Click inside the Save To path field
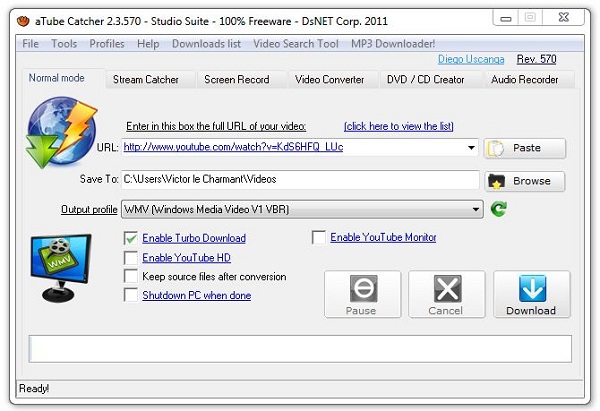This screenshot has height=411, width=600. point(300,180)
